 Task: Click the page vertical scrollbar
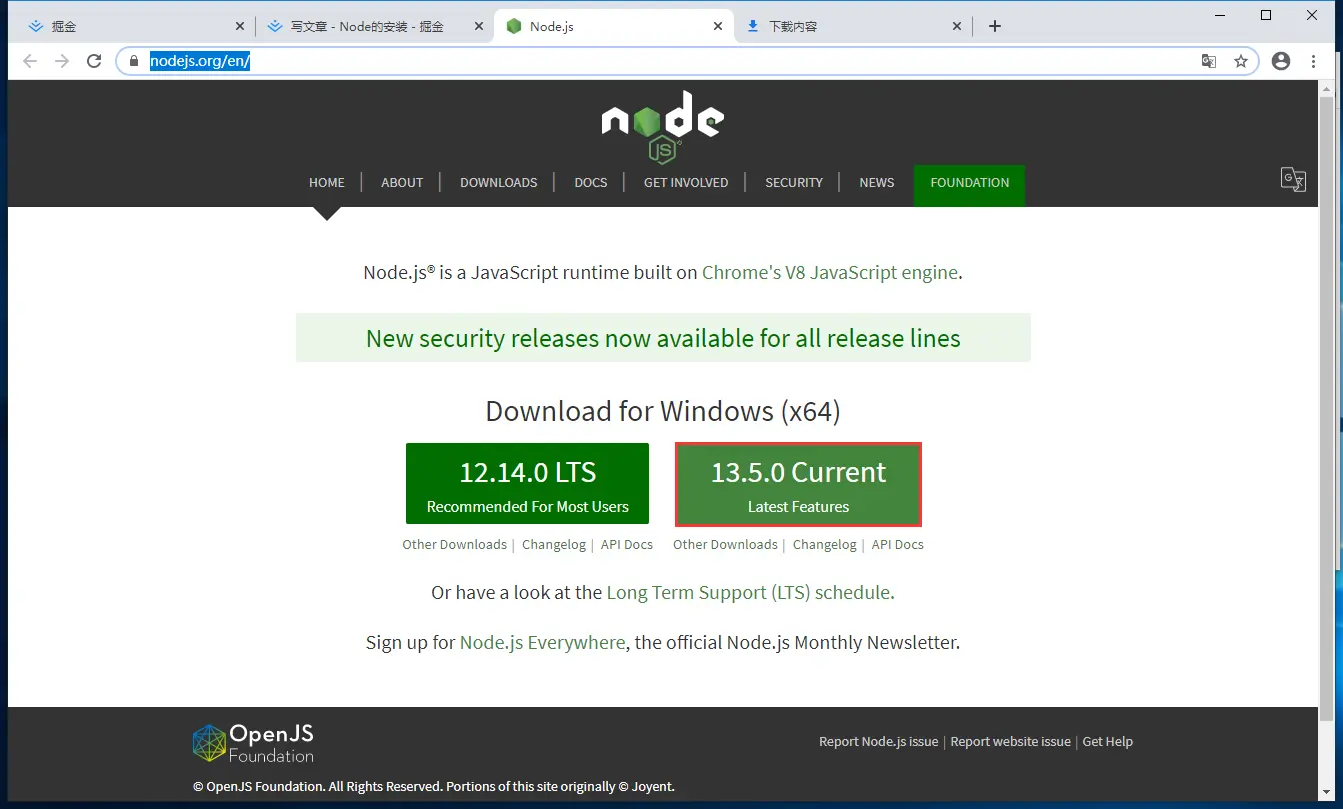[1327, 408]
